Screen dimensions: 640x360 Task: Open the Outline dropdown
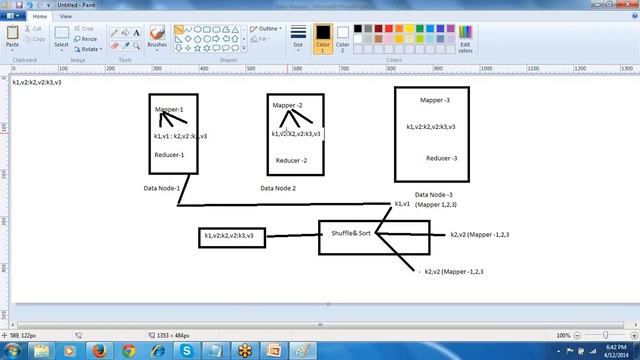tap(266, 29)
